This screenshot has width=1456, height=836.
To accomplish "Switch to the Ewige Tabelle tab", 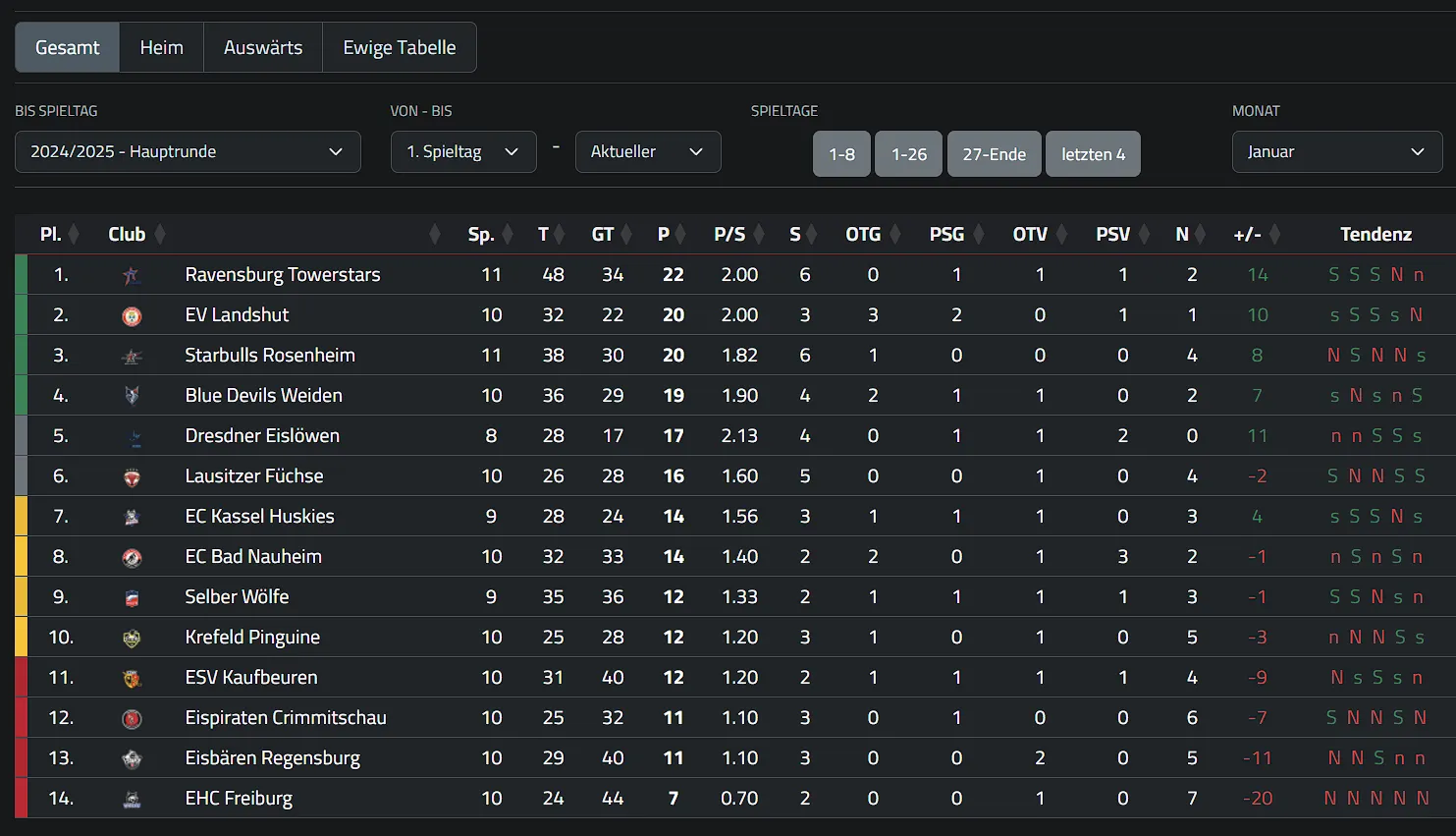I will click(400, 47).
